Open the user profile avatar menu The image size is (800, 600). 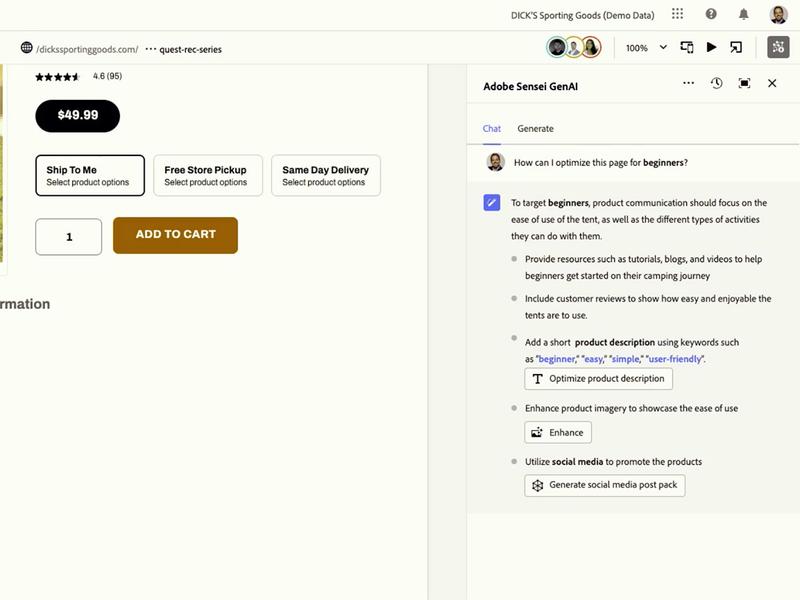tap(778, 15)
